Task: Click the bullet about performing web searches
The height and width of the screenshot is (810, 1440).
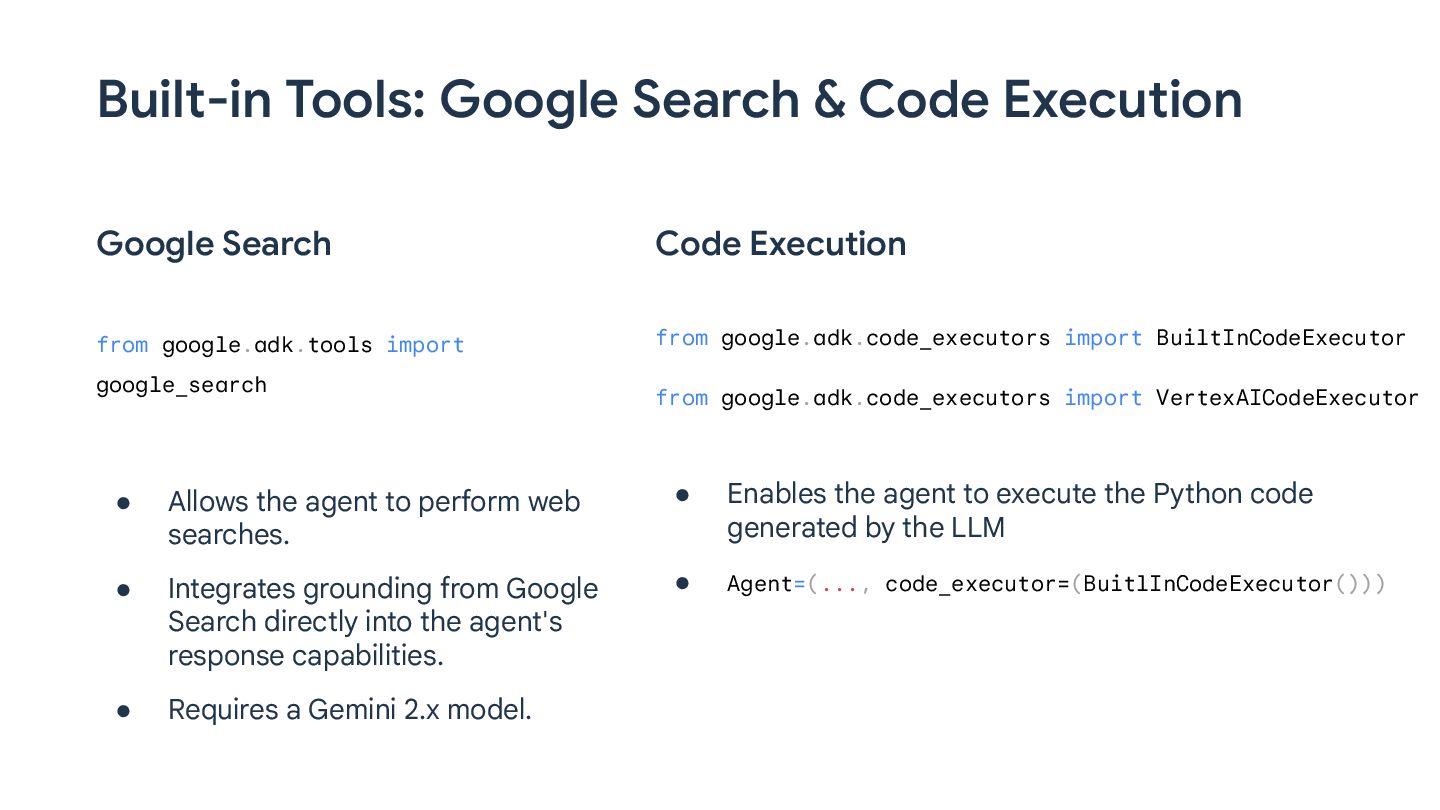Action: [373, 502]
